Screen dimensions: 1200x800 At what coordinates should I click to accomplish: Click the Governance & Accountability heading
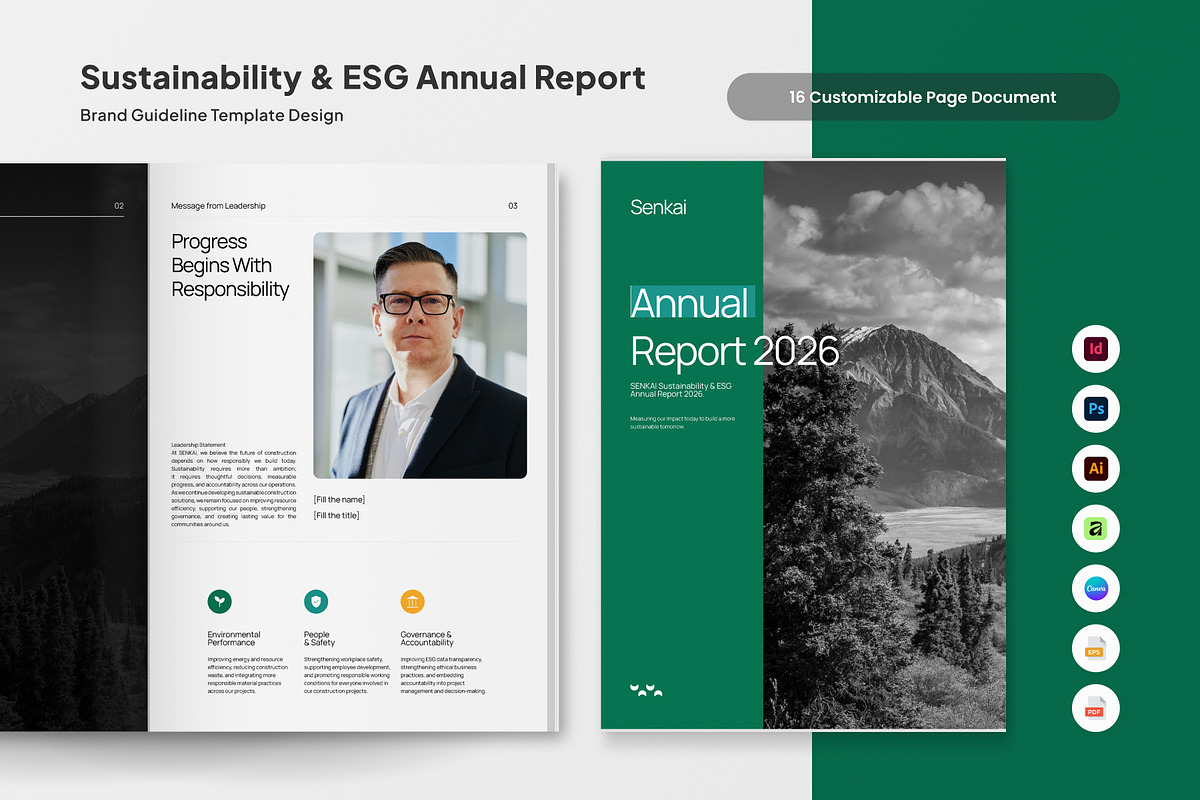pos(427,639)
